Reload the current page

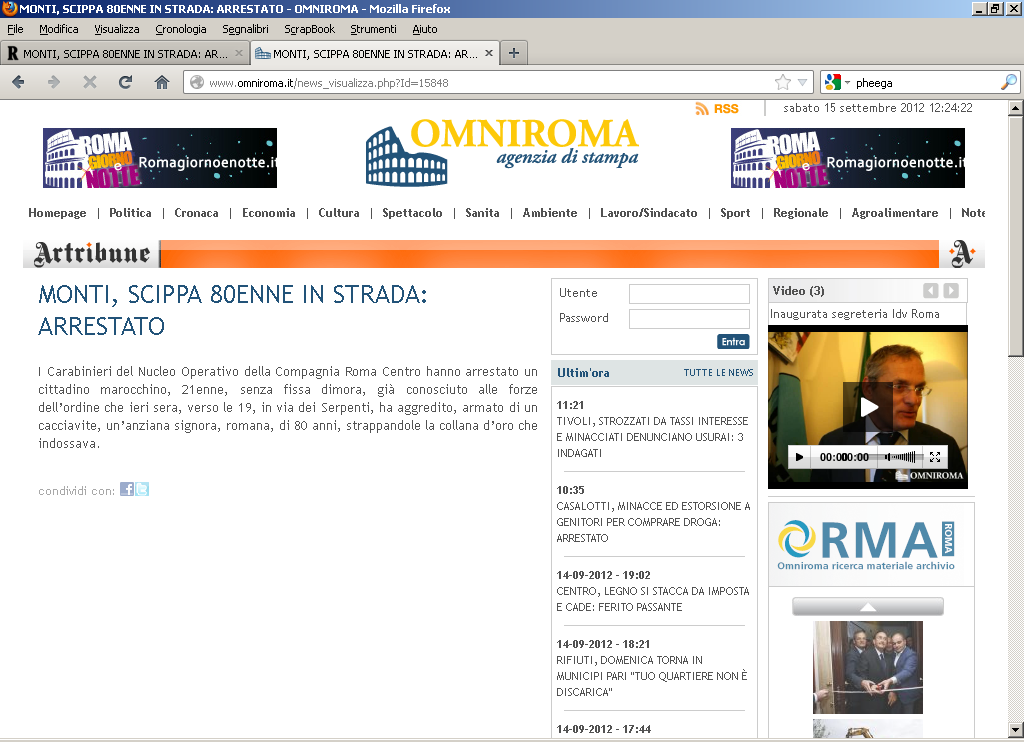pos(125,82)
